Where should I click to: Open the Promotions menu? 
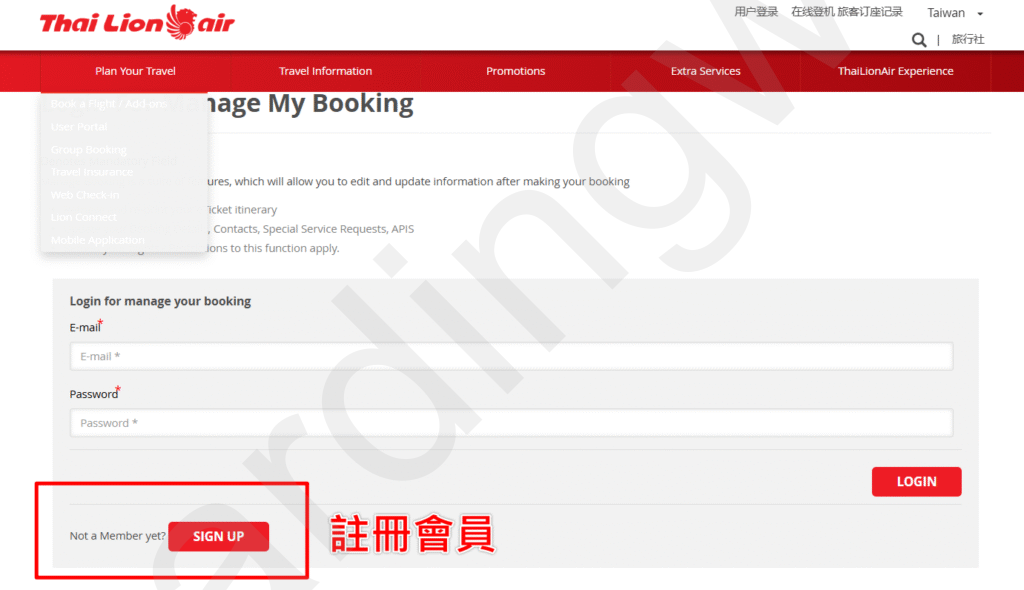click(x=515, y=71)
